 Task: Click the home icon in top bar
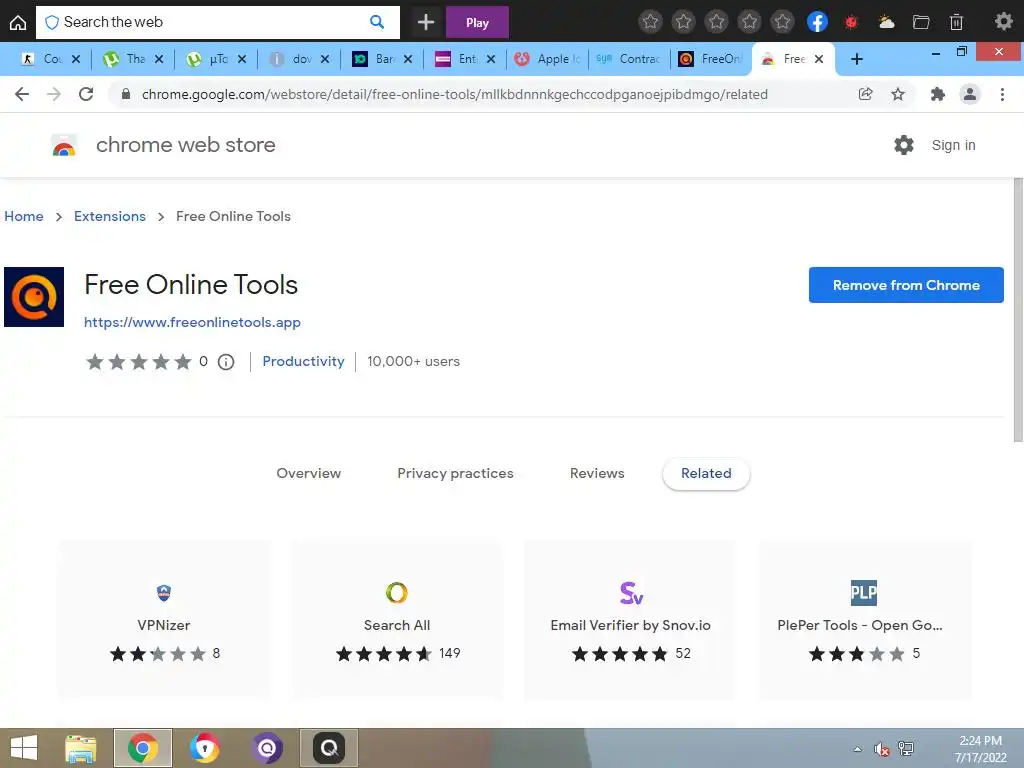tap(18, 23)
